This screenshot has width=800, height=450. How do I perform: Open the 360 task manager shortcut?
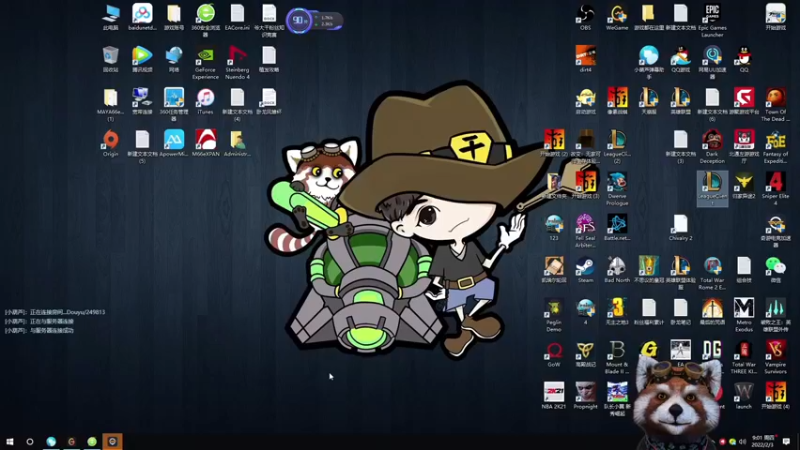pos(173,105)
